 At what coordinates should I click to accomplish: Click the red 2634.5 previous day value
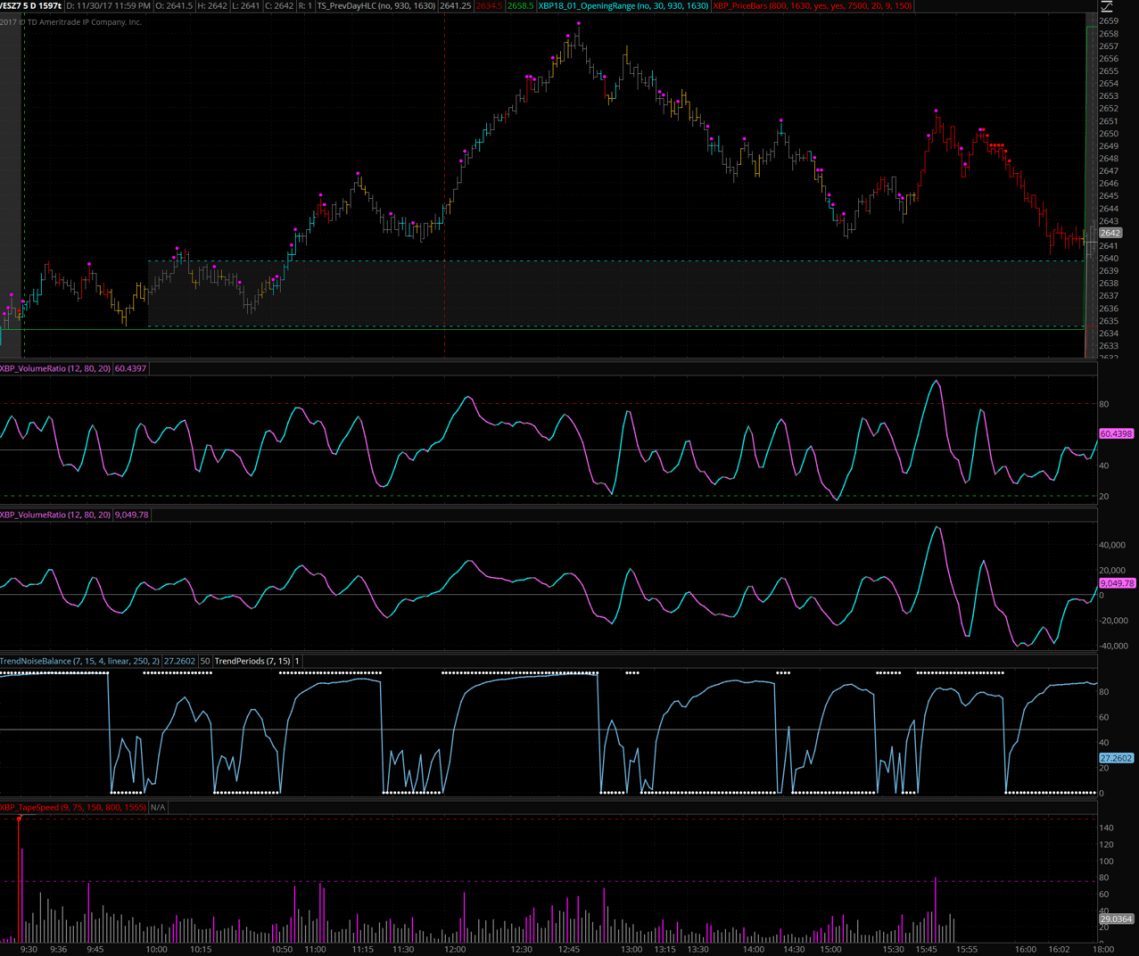click(x=489, y=6)
